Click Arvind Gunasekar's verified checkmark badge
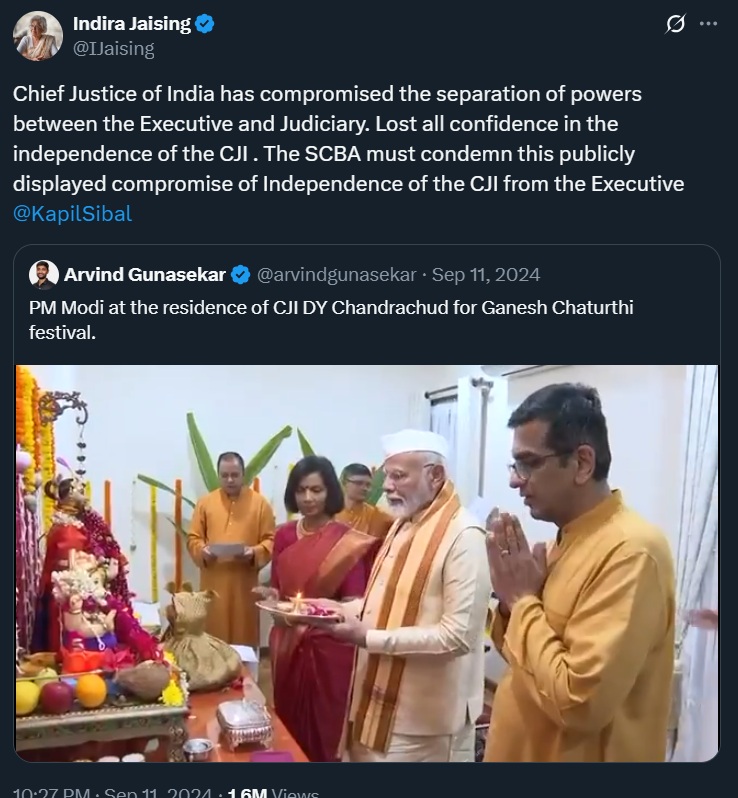 click(x=241, y=274)
